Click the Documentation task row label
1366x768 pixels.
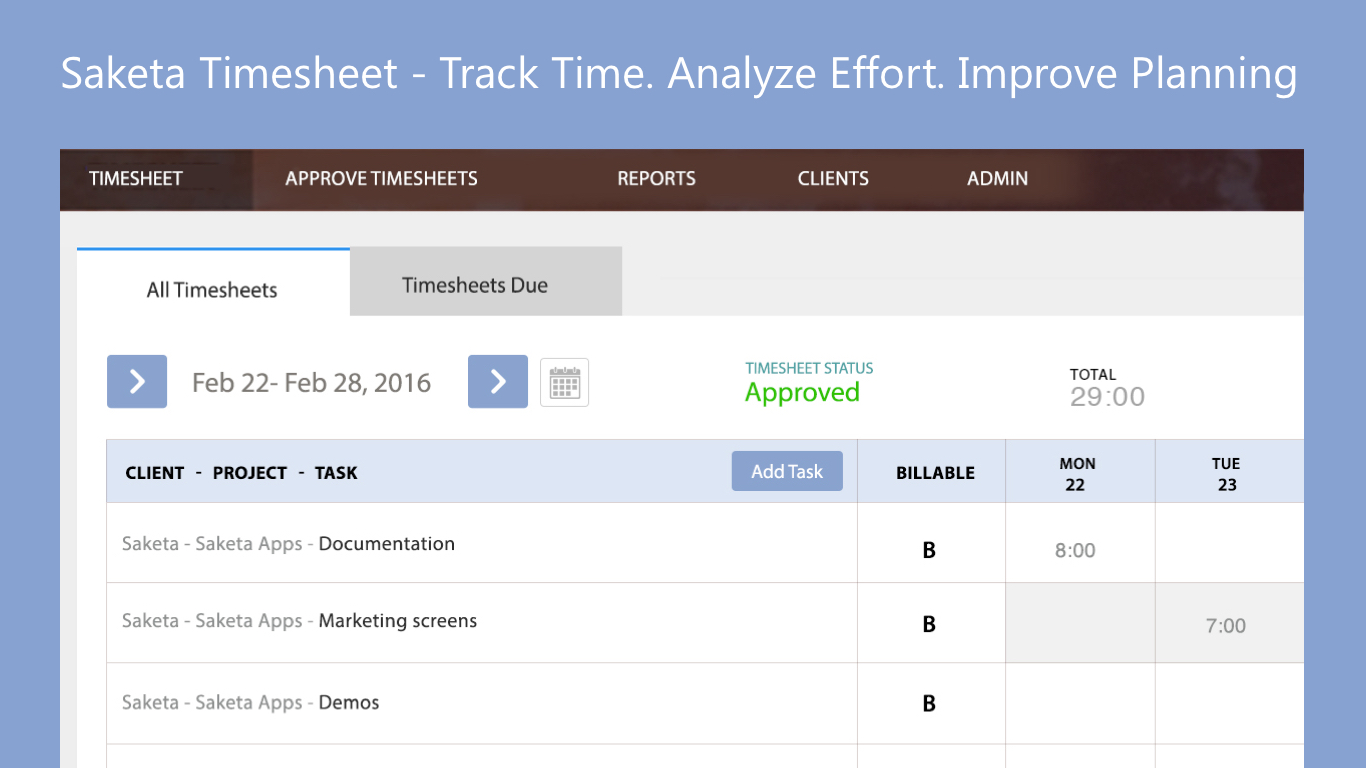386,544
